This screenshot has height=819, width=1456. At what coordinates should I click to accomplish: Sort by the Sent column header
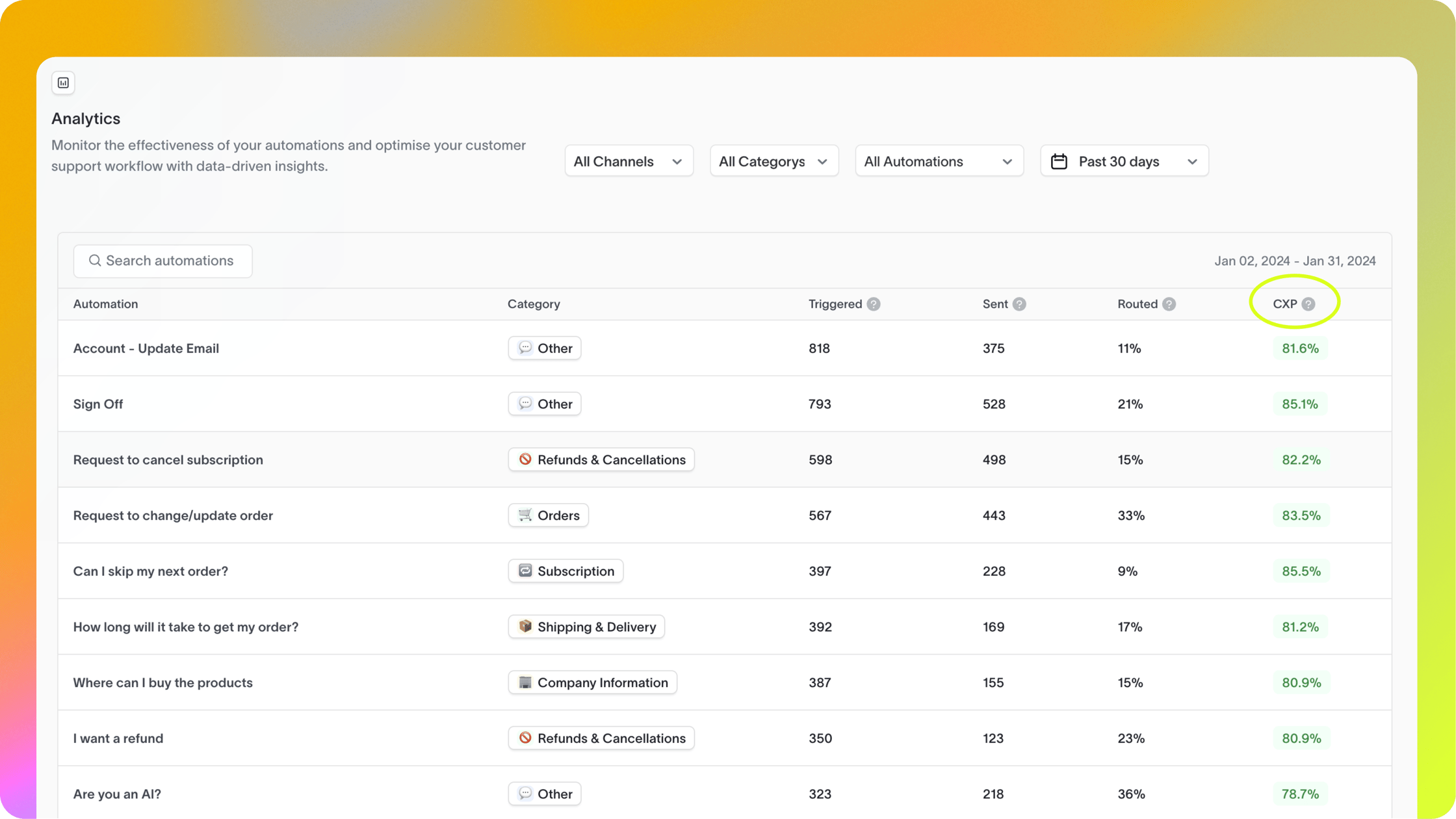(x=995, y=304)
